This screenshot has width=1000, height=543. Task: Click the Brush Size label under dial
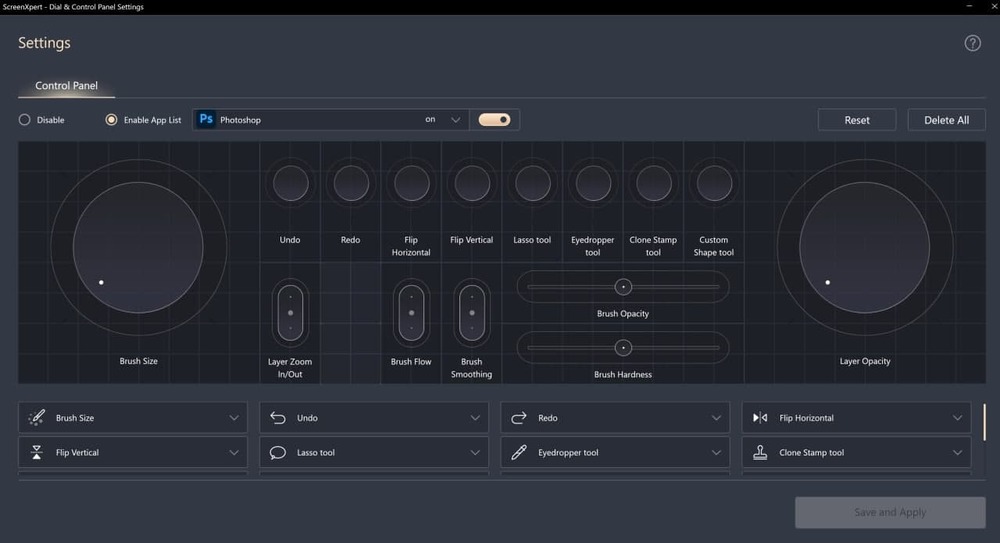pos(138,361)
